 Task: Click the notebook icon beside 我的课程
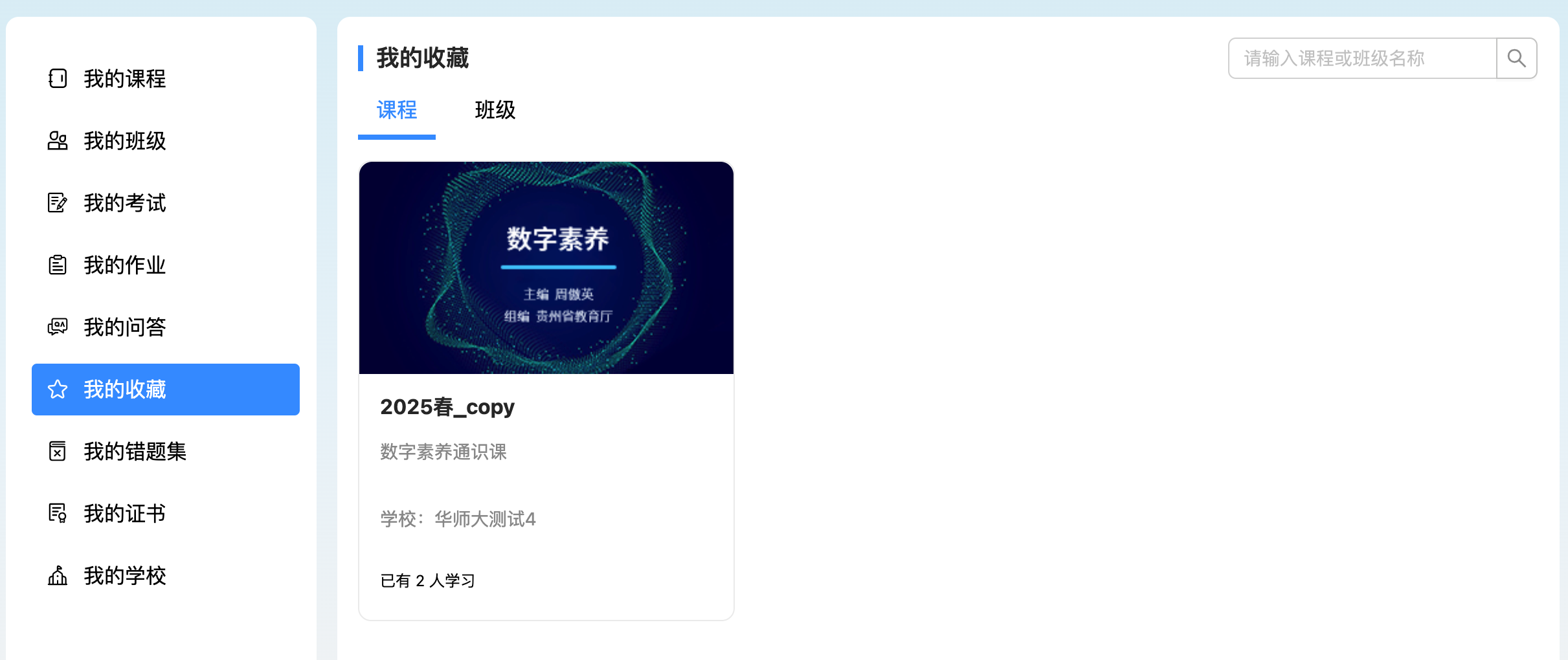[58, 79]
